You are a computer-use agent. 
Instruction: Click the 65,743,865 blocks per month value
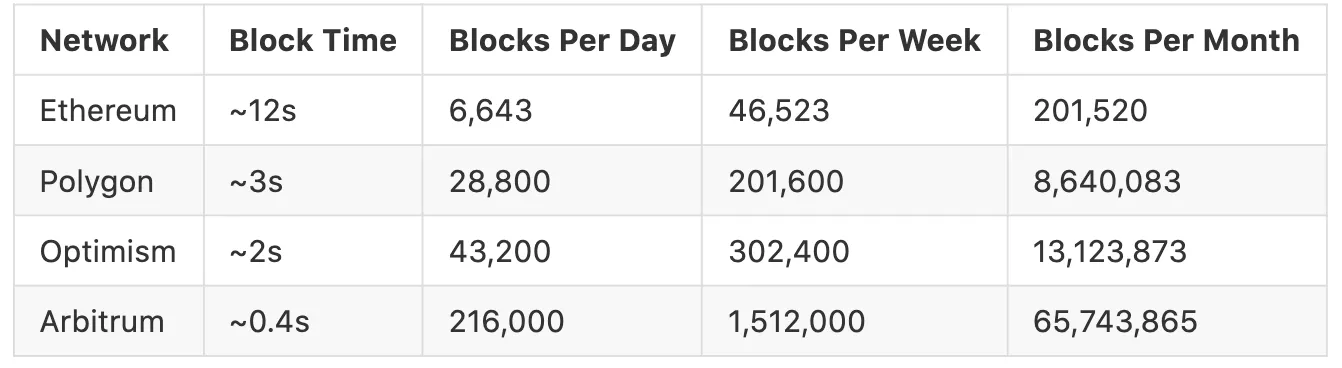pyautogui.click(x=1115, y=322)
